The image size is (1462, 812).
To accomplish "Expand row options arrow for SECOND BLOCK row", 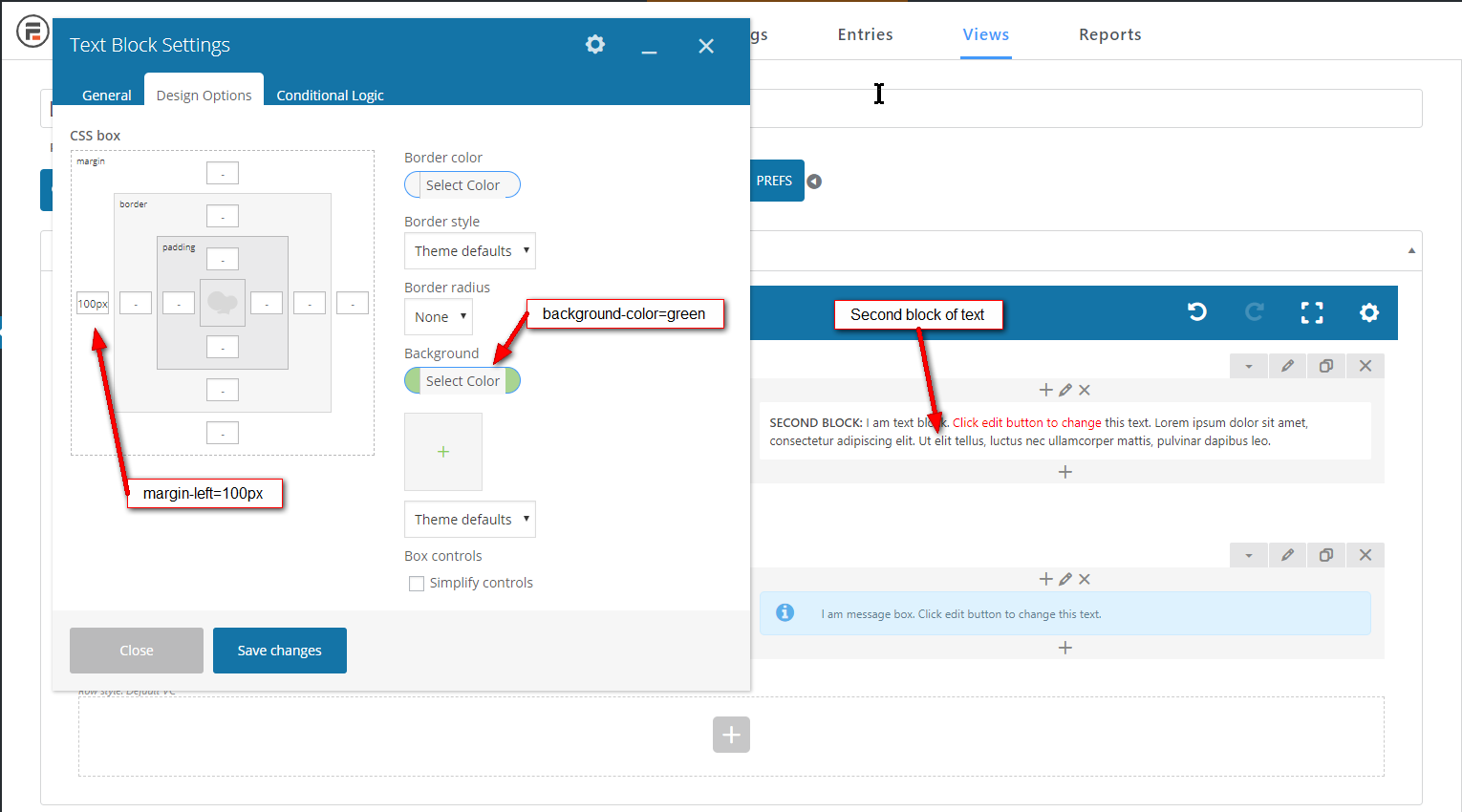I will [x=1249, y=366].
